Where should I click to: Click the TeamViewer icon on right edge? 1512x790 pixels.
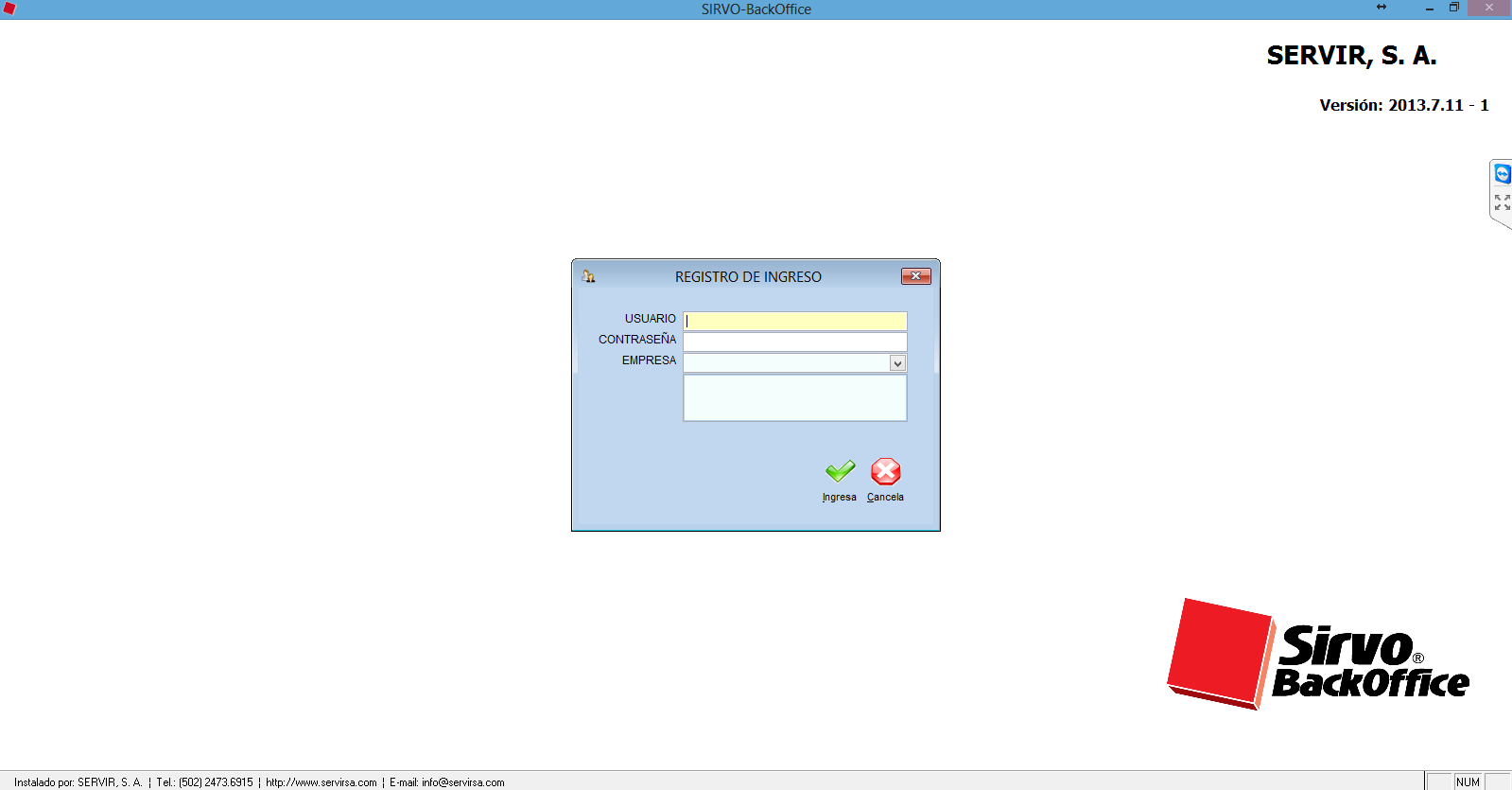click(1502, 174)
